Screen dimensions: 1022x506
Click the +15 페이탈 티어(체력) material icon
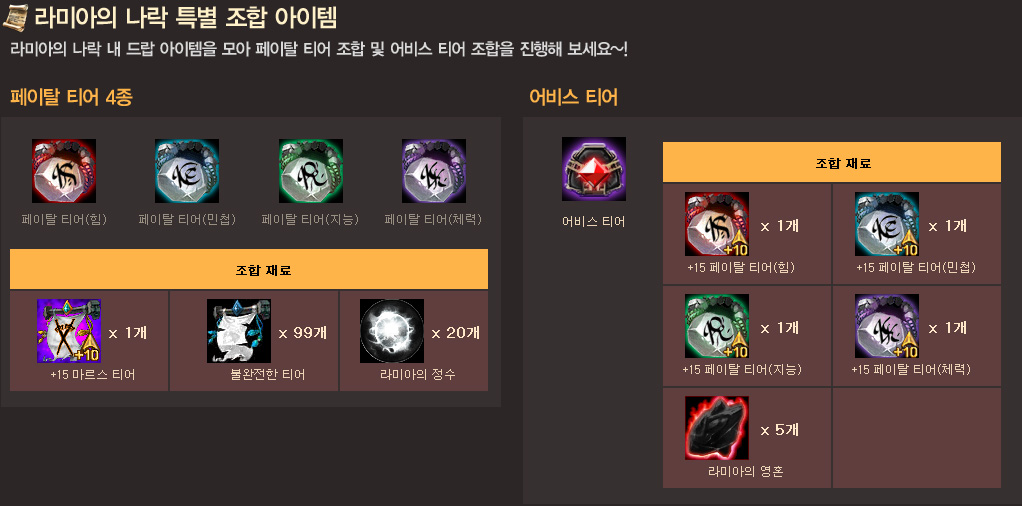887,326
